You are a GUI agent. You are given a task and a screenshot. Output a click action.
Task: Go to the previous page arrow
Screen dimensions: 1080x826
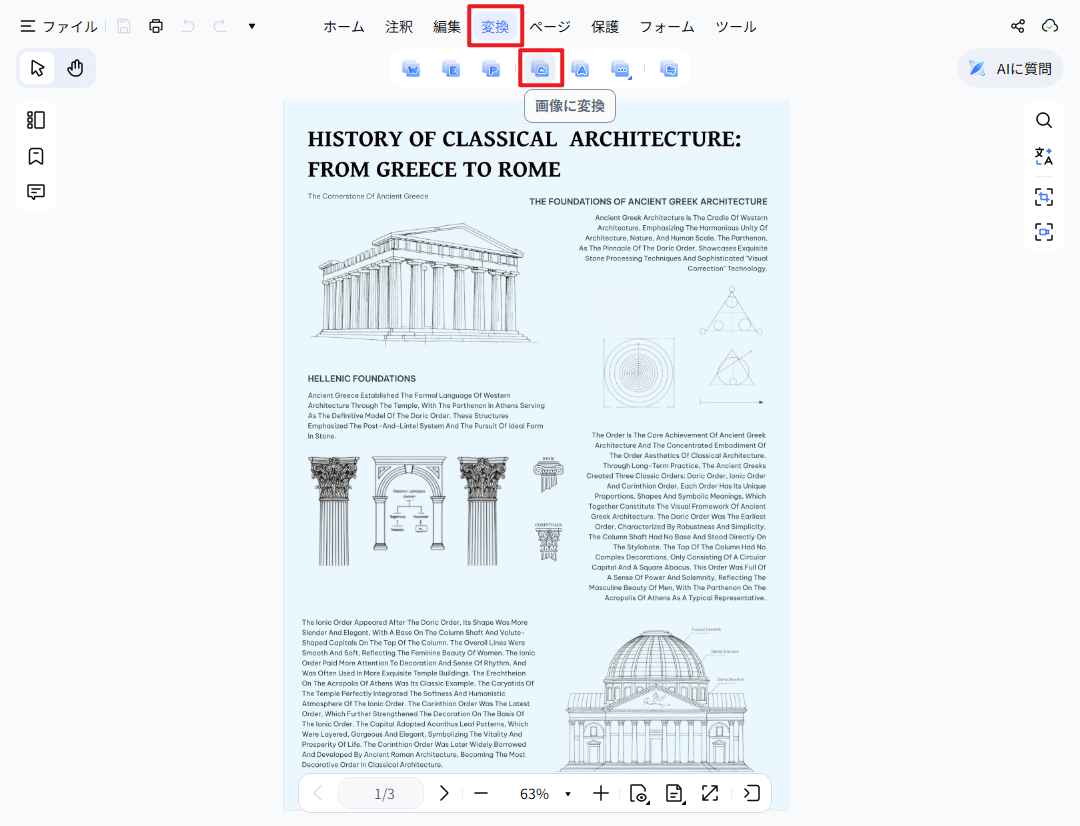coord(318,794)
